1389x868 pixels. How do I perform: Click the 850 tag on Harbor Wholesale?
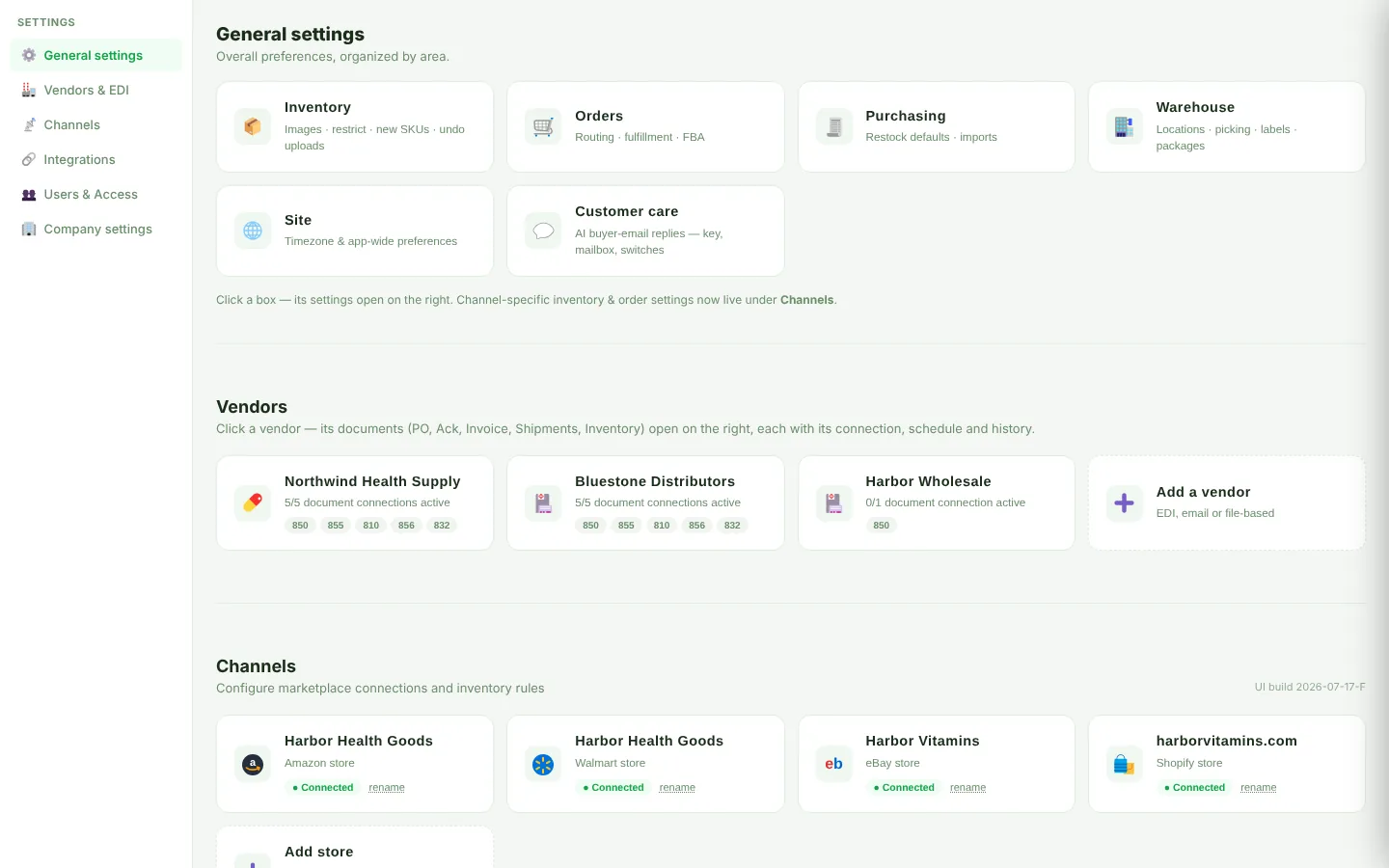tap(882, 526)
